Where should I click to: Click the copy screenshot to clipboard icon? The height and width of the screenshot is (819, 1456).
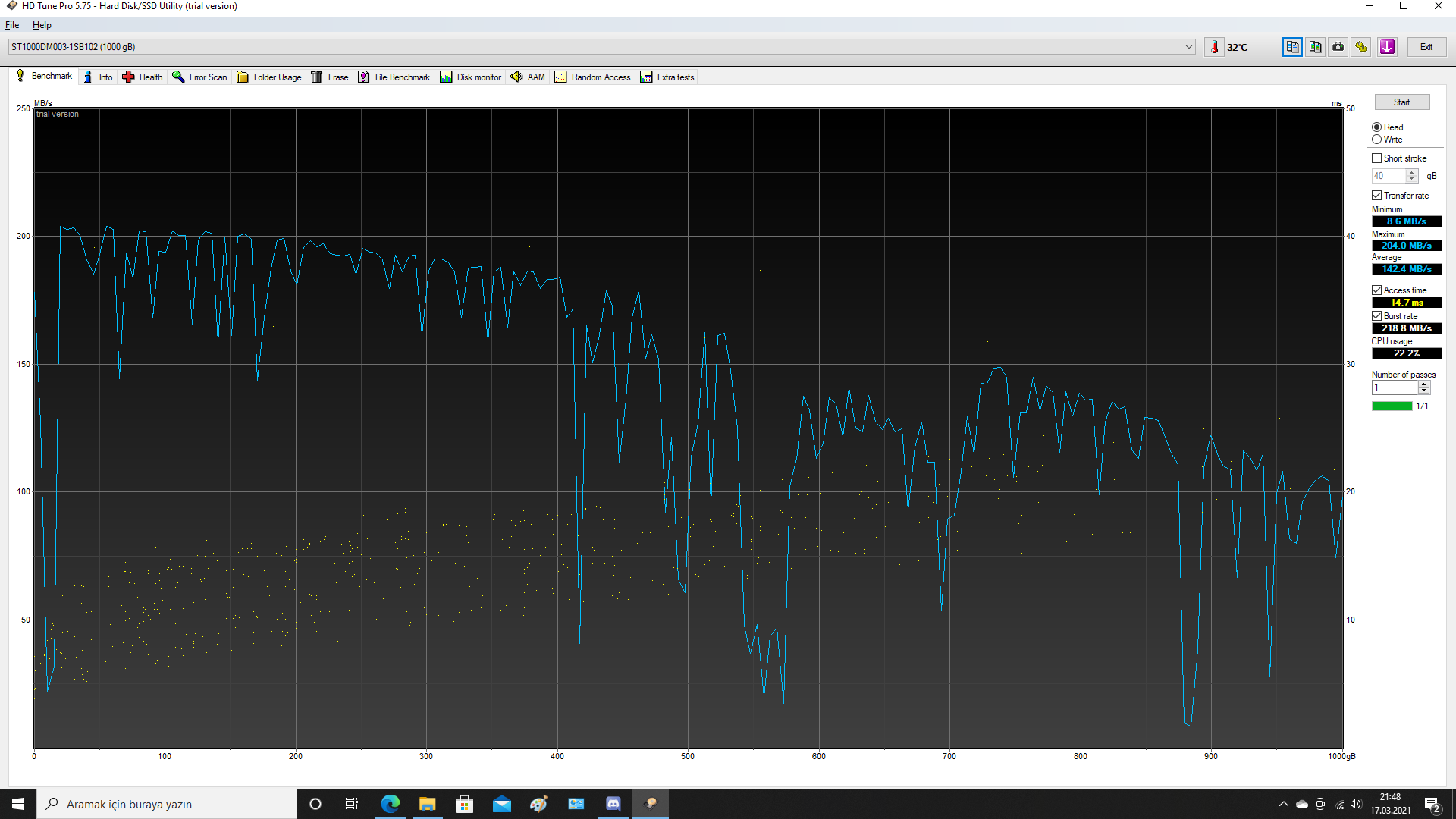click(x=1315, y=47)
